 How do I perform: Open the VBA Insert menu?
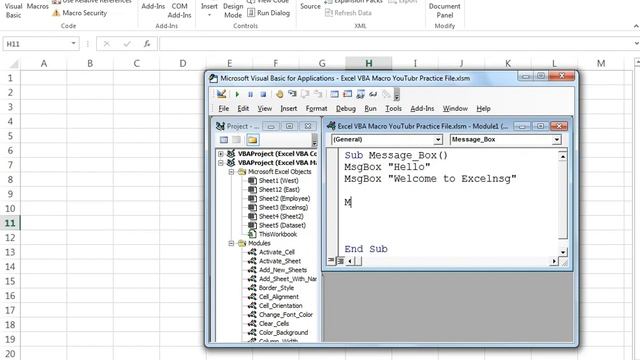point(289,109)
